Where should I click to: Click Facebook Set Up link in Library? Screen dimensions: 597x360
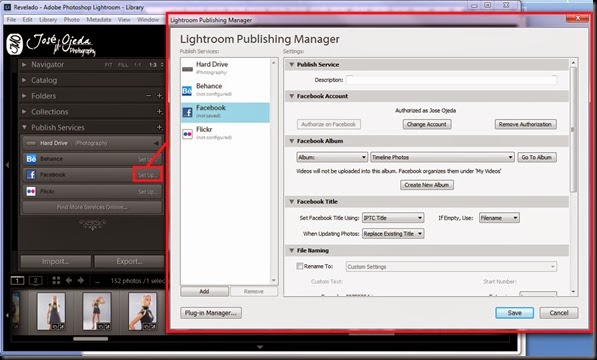point(147,175)
